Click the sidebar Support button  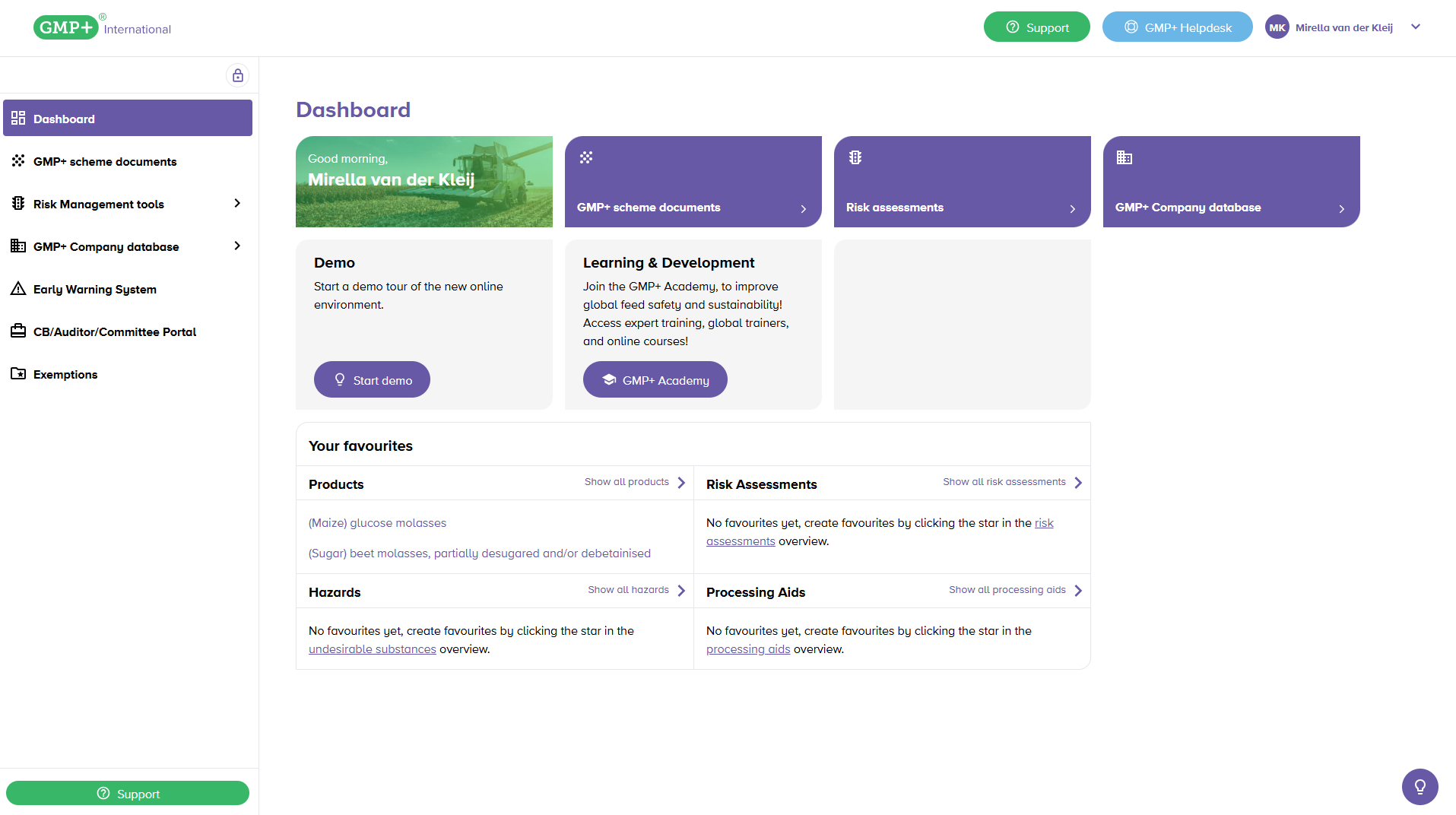pyautogui.click(x=128, y=793)
